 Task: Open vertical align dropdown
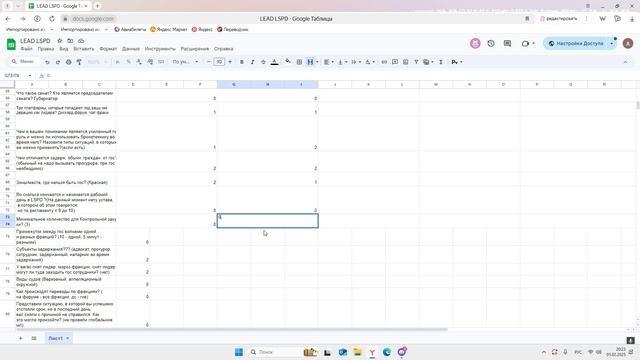pyautogui.click(x=342, y=62)
